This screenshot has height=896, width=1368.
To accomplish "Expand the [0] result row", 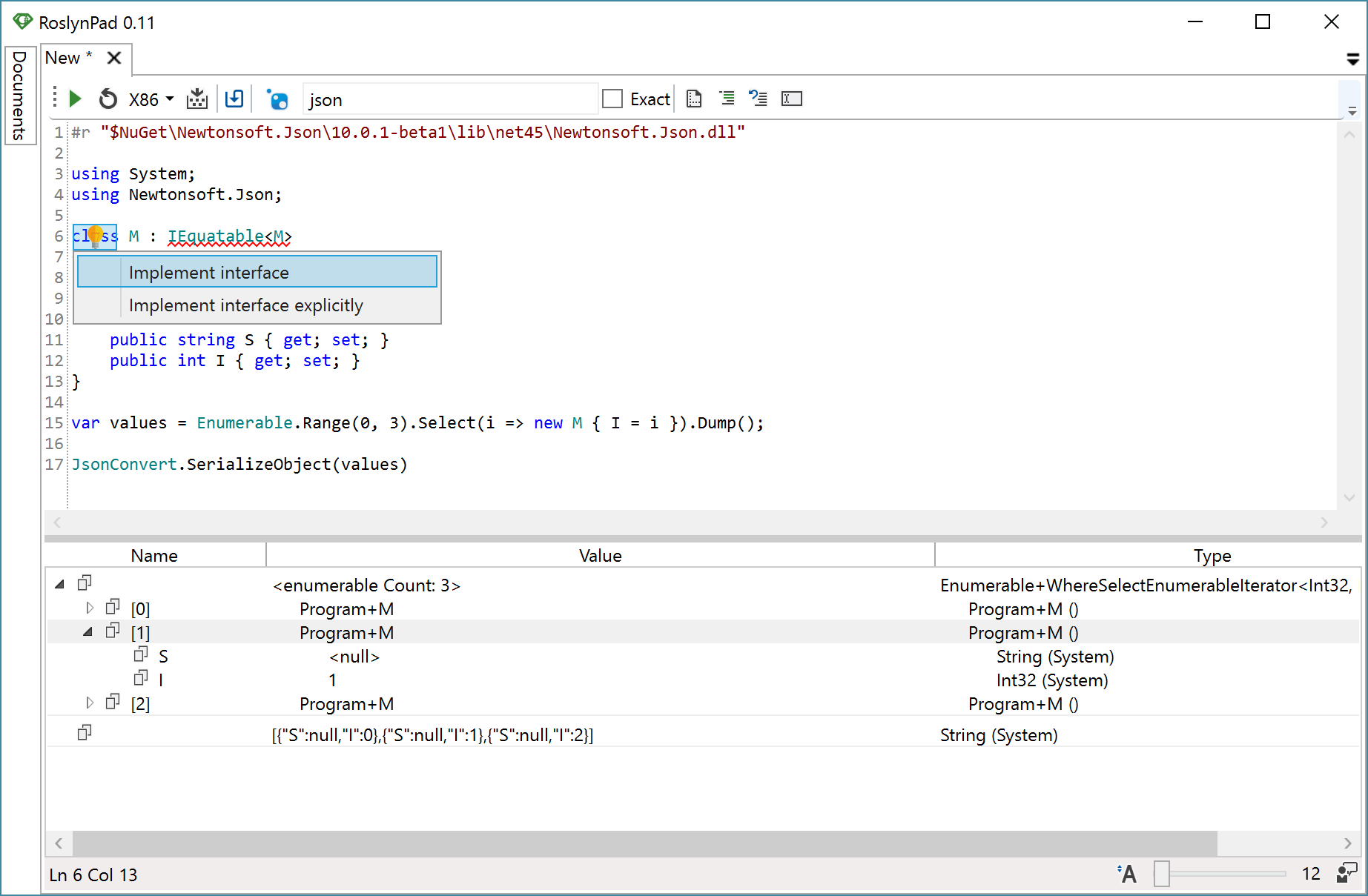I will [90, 608].
